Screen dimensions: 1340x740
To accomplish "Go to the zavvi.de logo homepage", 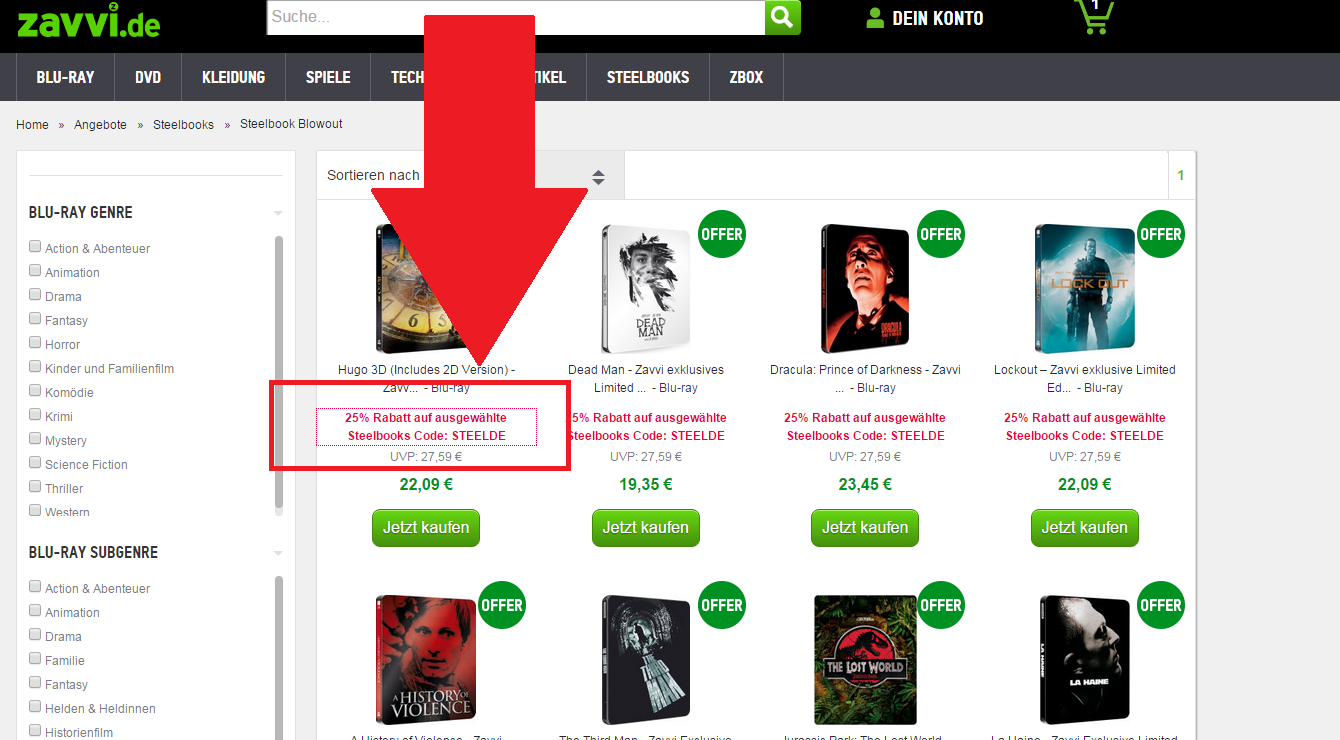I will coord(88,21).
